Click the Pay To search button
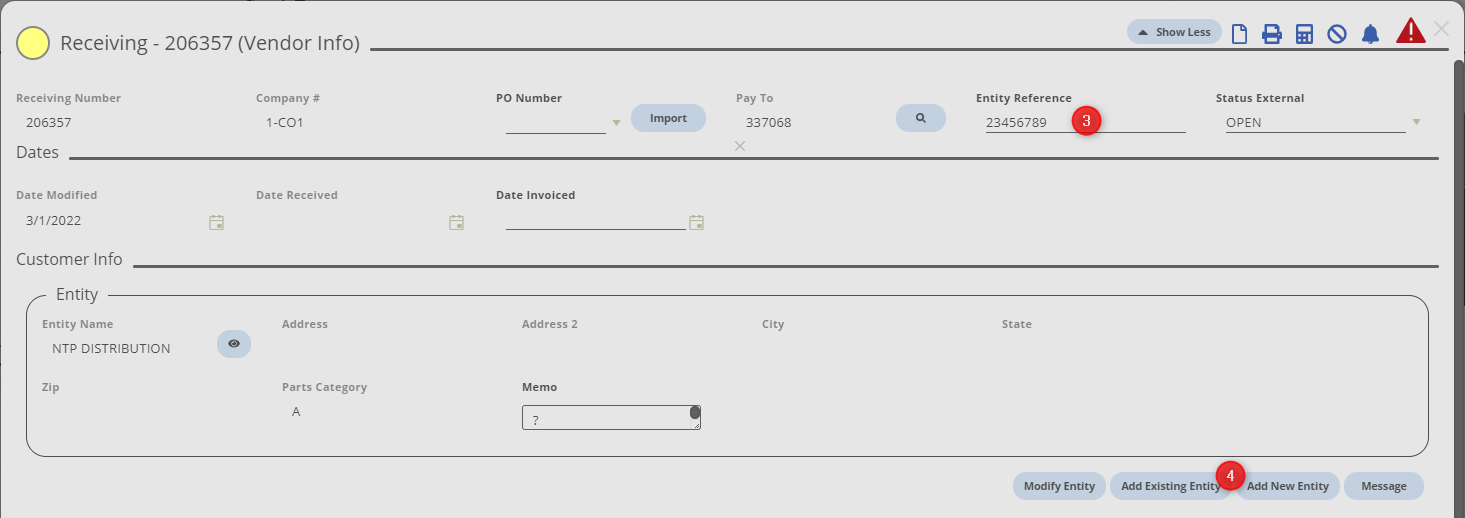 (920, 118)
